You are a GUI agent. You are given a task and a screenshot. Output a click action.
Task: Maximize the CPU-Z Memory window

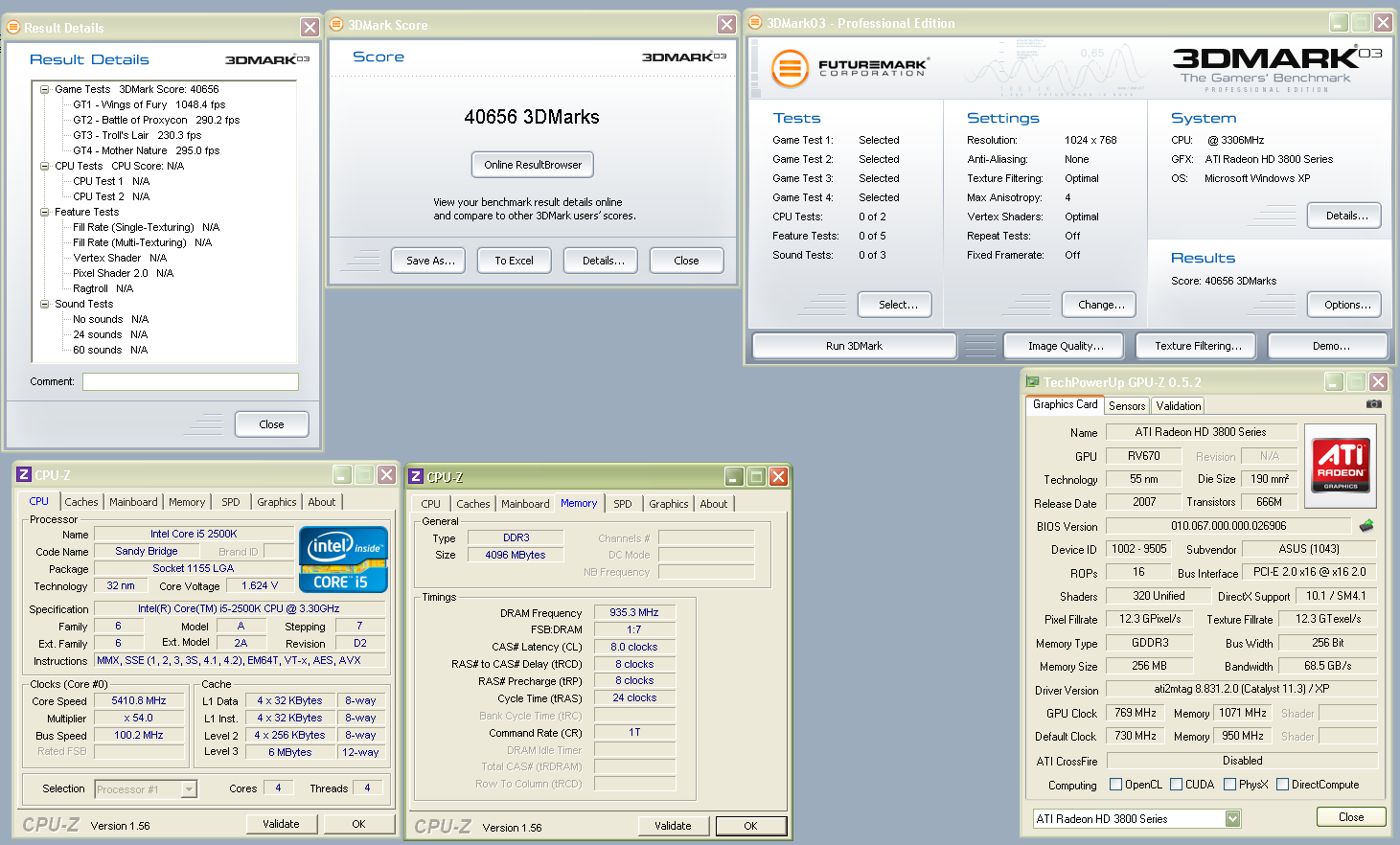point(756,476)
